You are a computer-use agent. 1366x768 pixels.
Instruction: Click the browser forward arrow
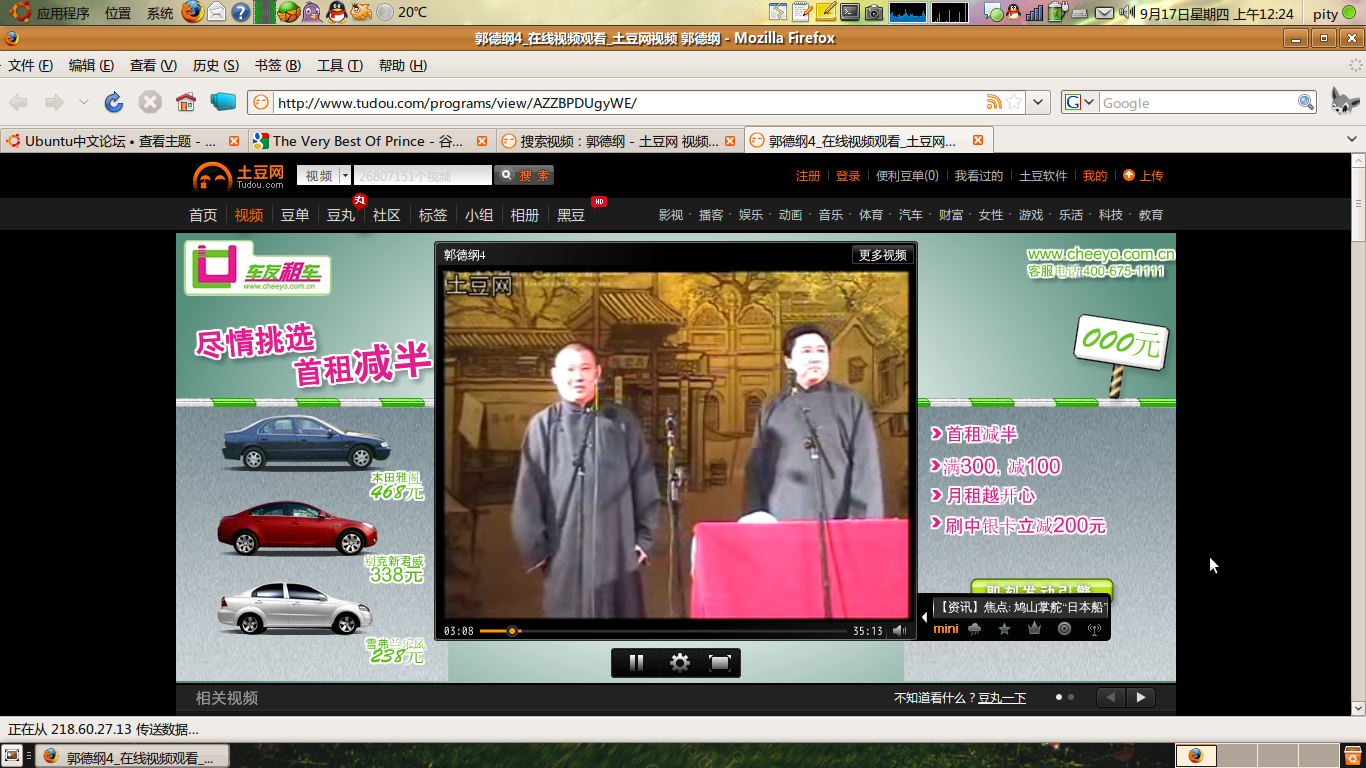[54, 102]
